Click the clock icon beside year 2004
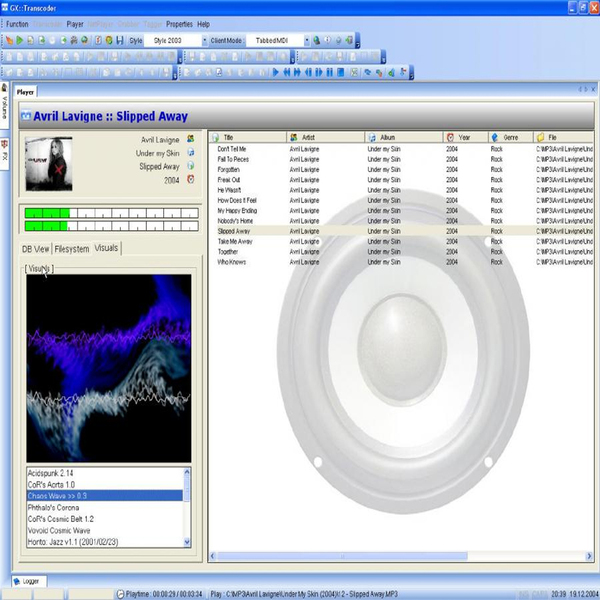Image resolution: width=600 pixels, height=600 pixels. point(191,179)
